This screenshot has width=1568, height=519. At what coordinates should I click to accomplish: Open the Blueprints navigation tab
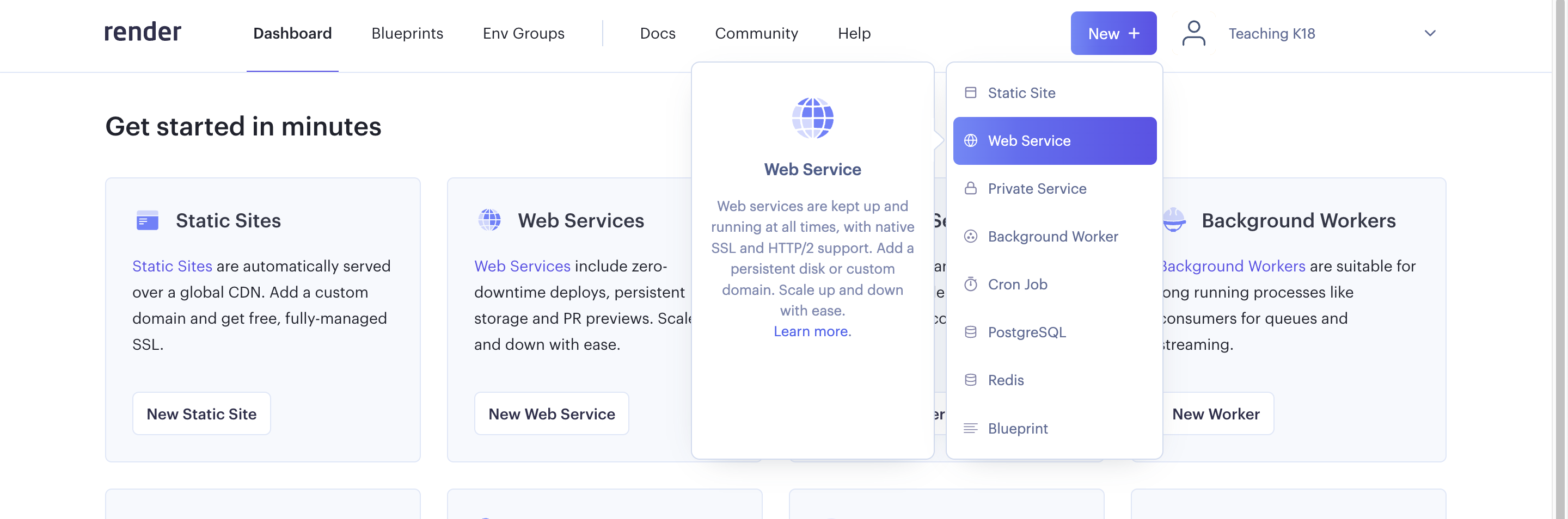tap(407, 34)
